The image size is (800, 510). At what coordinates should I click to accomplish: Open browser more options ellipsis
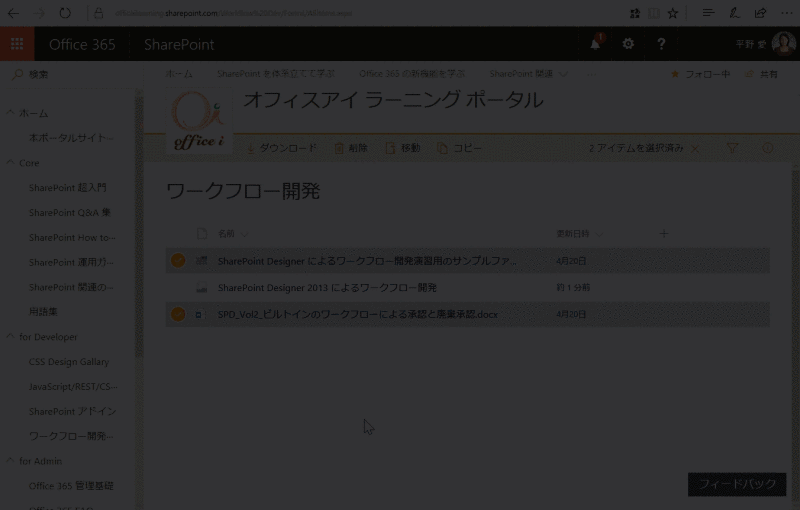point(787,13)
